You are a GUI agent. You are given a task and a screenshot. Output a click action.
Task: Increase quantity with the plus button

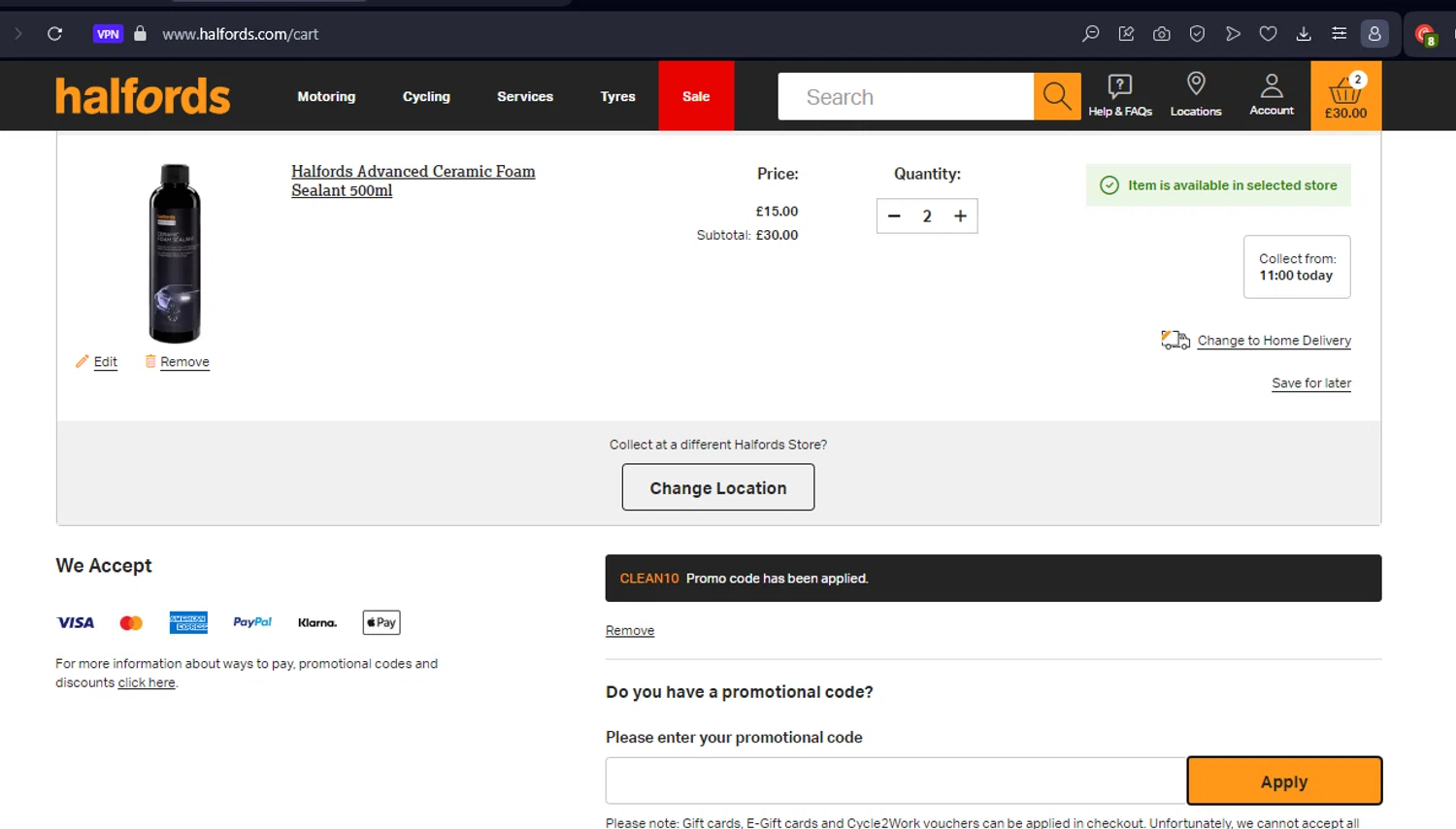pos(960,216)
